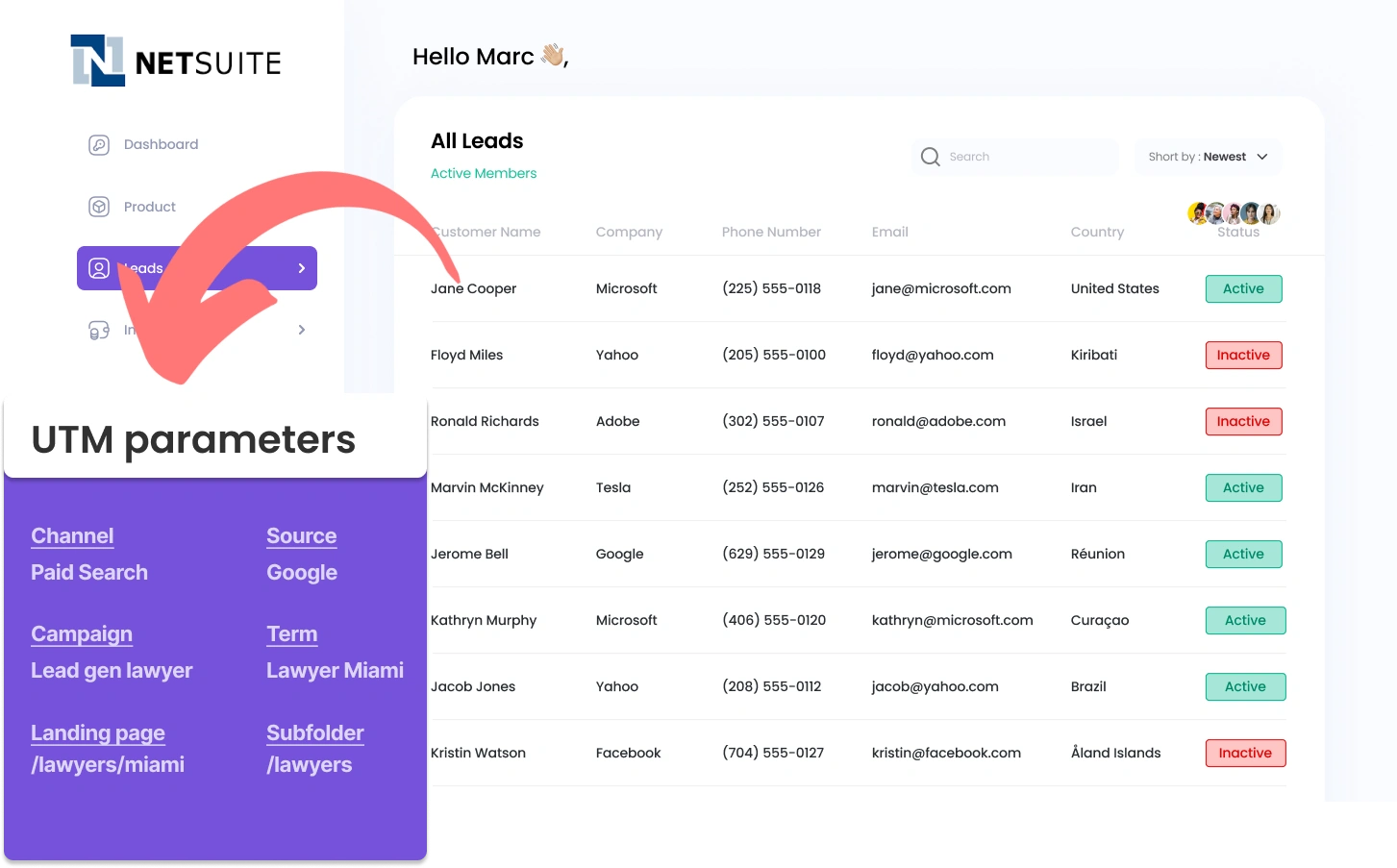Click the member avatars group
The image size is (1397, 868).
1234,212
